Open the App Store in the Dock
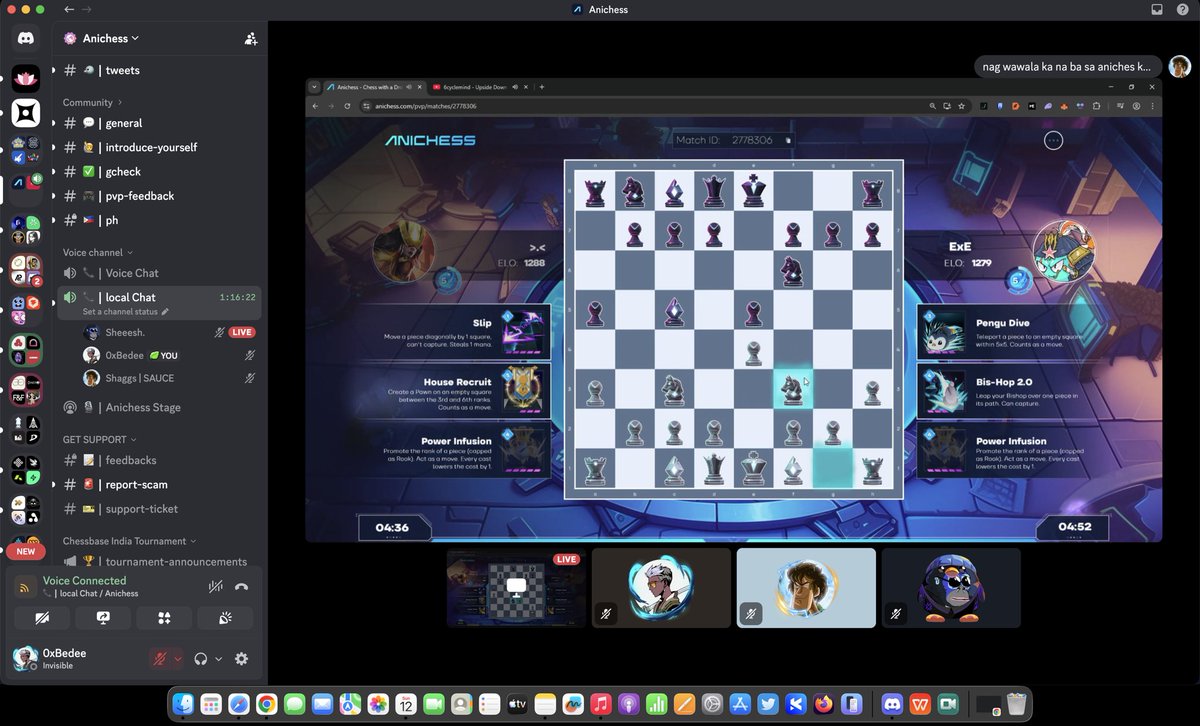 coord(740,704)
